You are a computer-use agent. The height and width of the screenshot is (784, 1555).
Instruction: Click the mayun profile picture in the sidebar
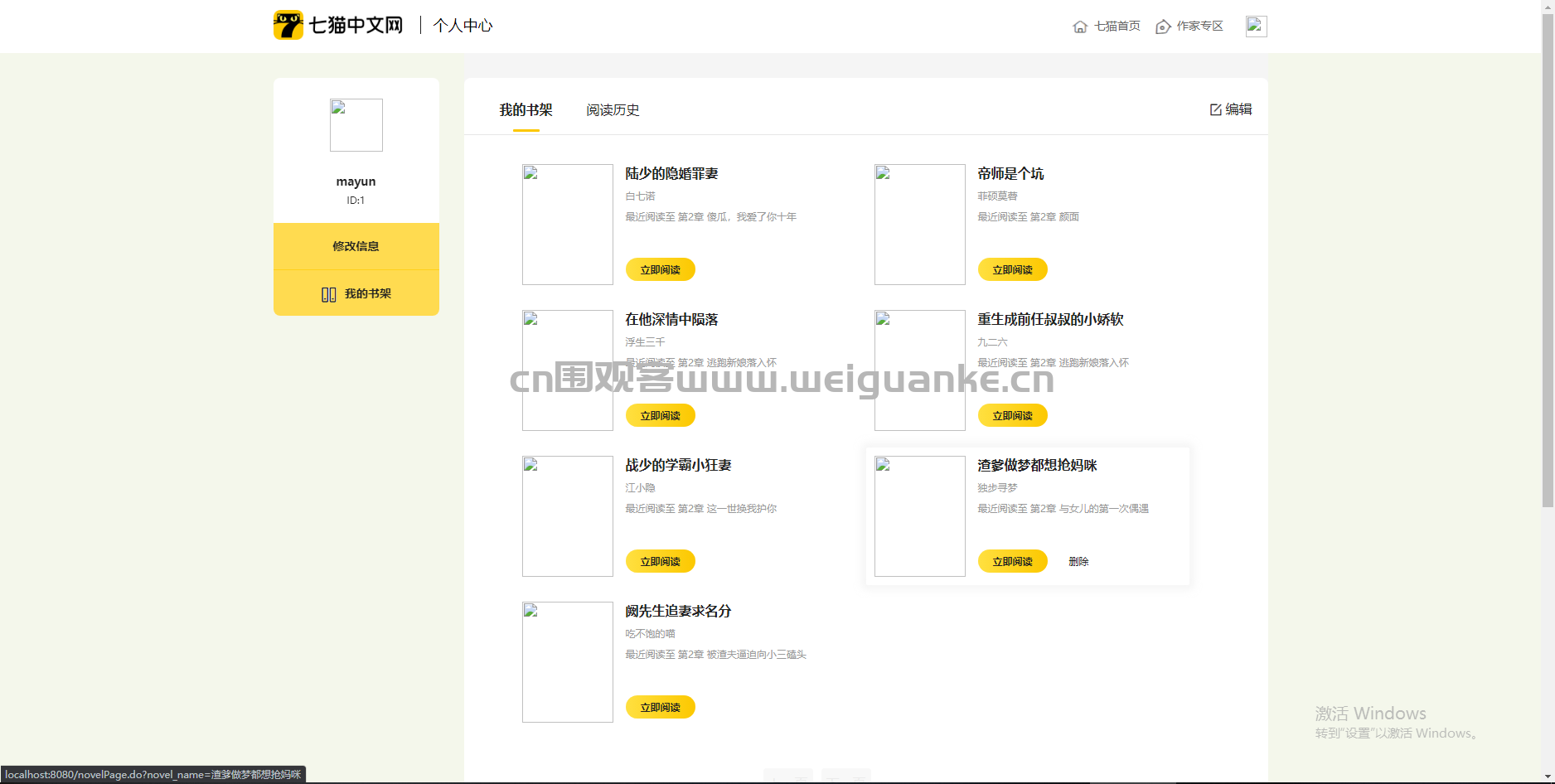356,125
